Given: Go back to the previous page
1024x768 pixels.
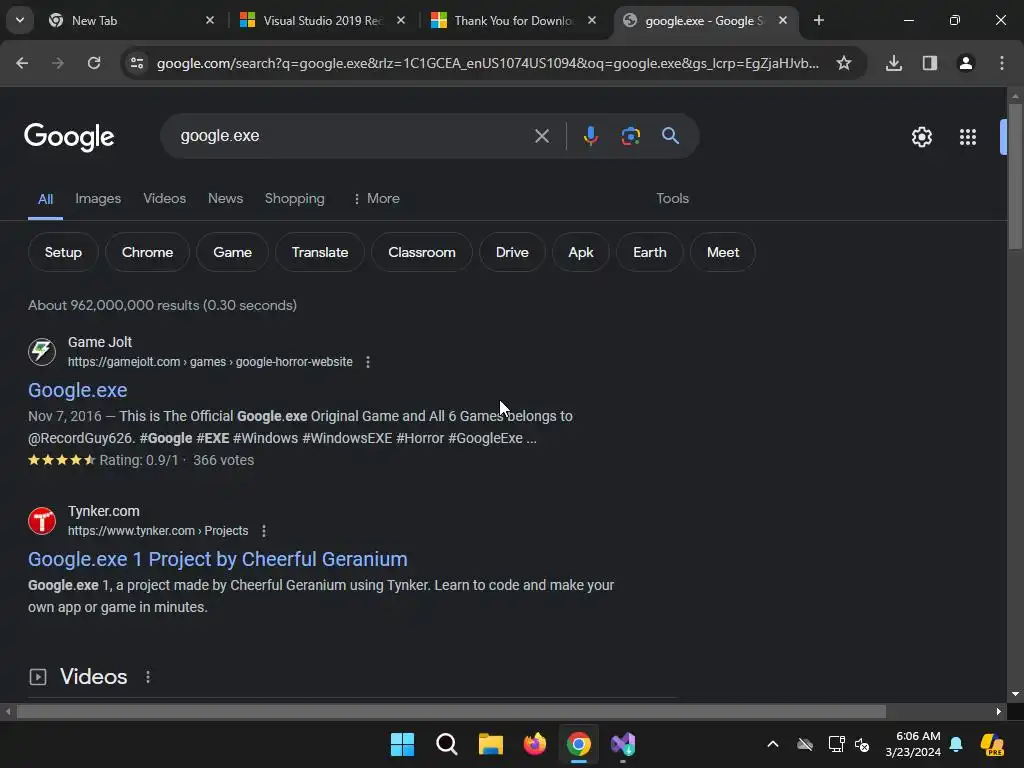Looking at the screenshot, I should tap(22, 63).
